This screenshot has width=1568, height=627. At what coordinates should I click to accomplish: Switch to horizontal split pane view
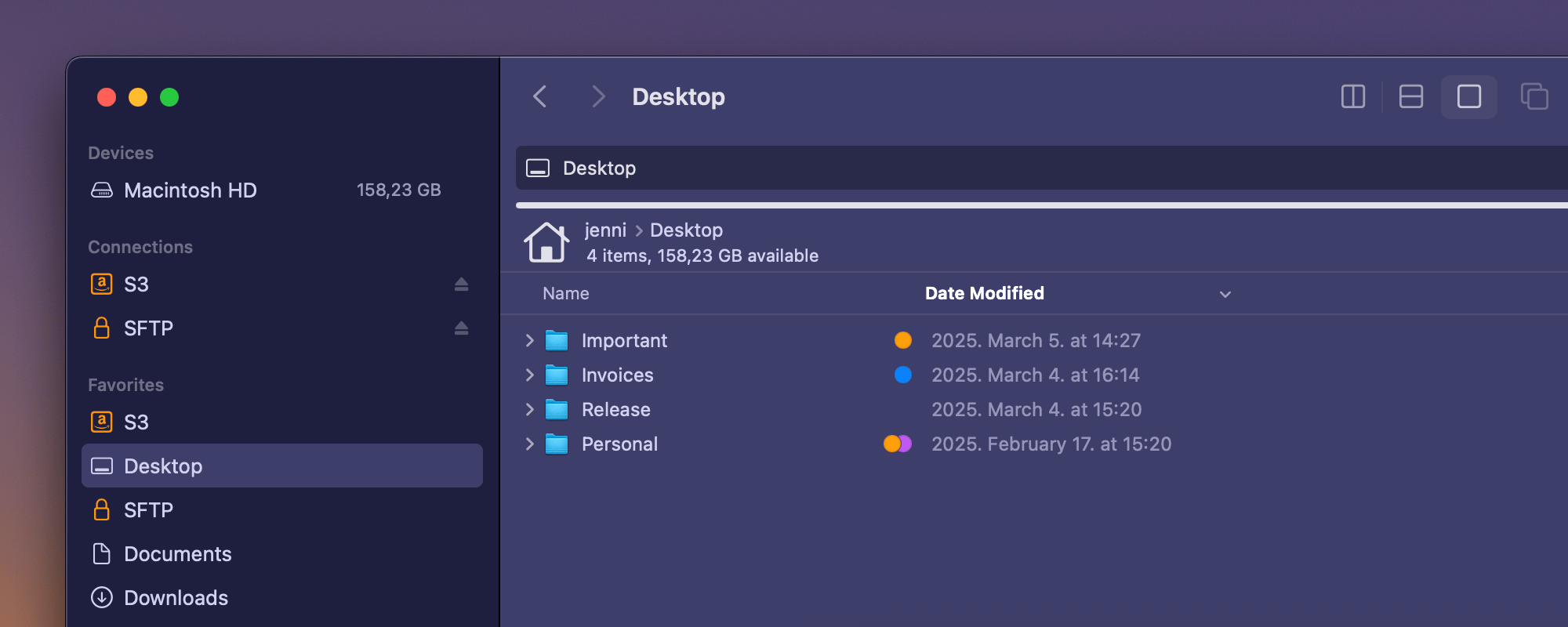click(x=1411, y=96)
